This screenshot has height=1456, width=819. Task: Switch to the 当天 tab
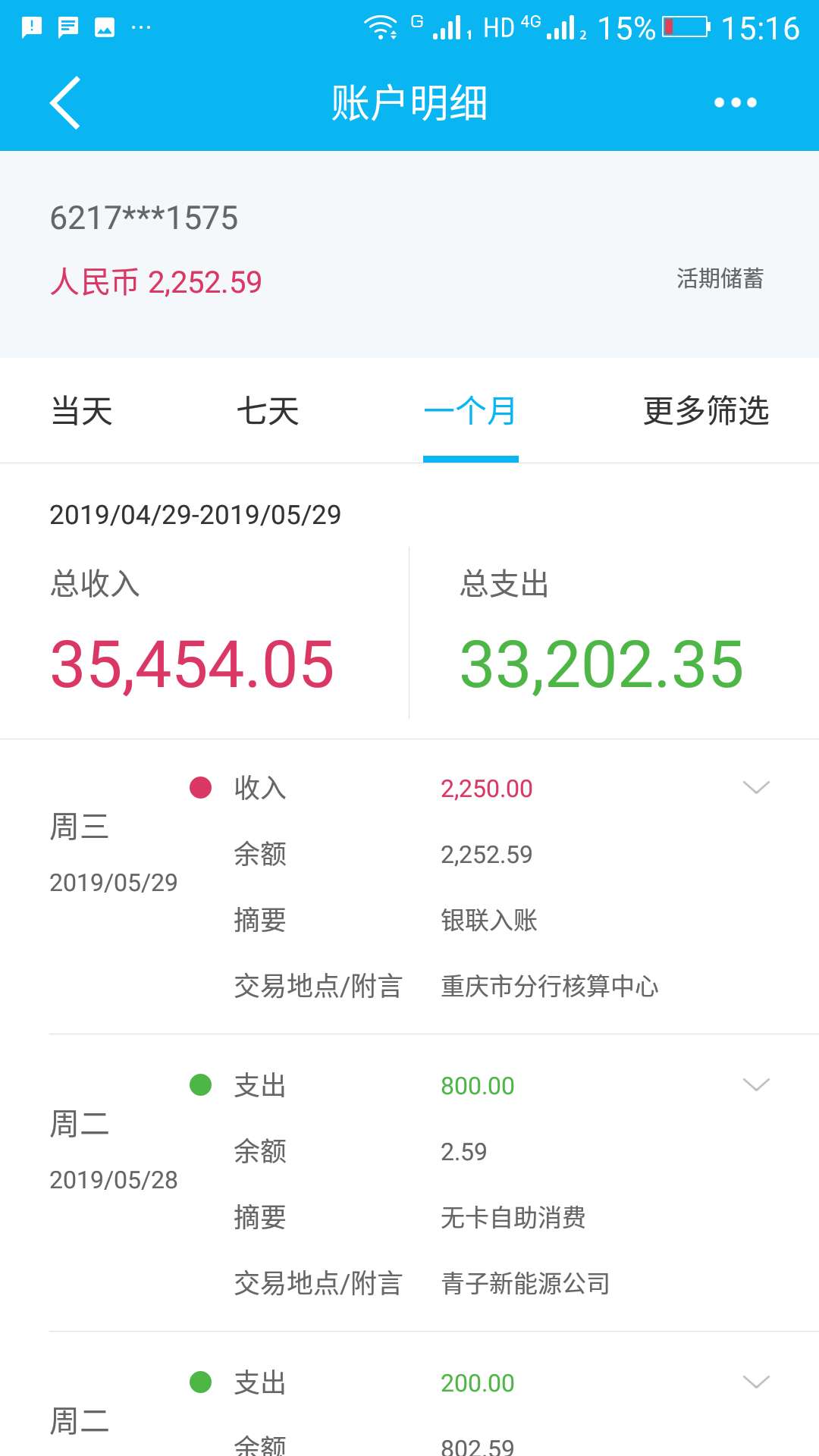click(x=82, y=412)
